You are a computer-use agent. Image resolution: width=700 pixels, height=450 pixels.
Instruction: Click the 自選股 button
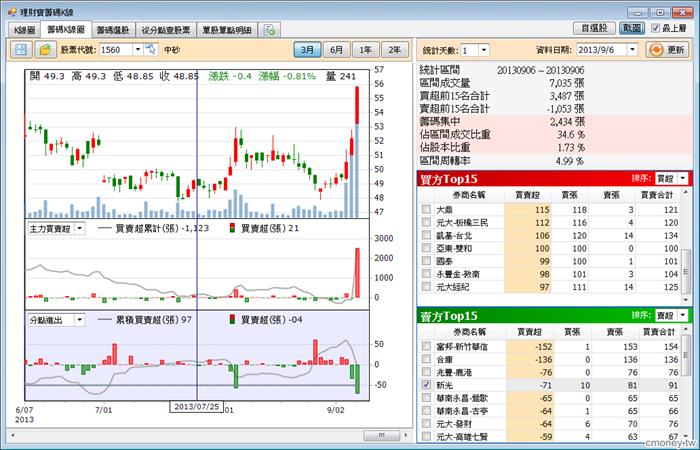click(x=594, y=28)
